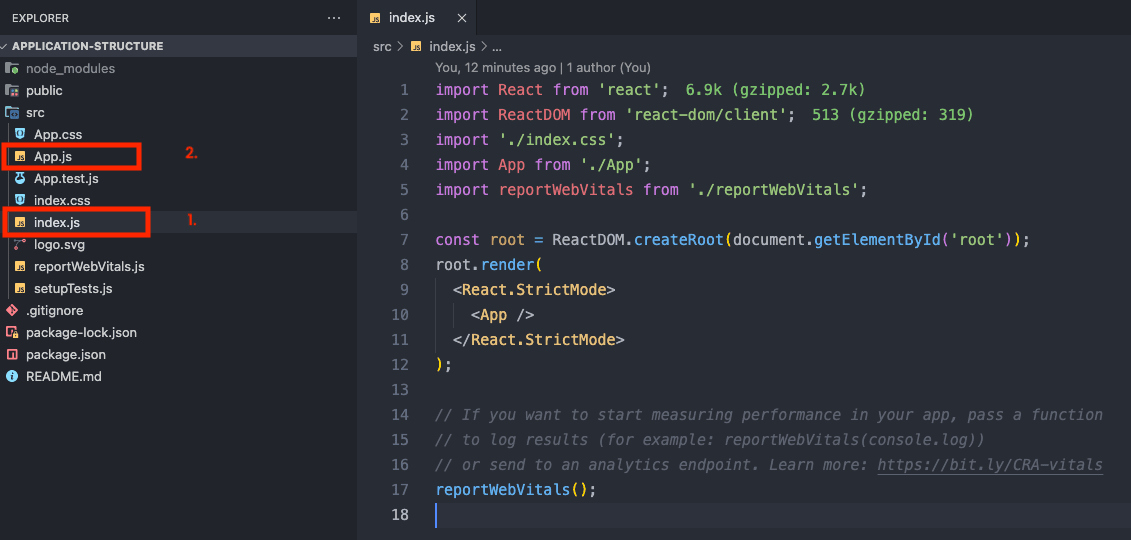Click the lock icon beside package-lock.json
This screenshot has width=1131, height=540.
(x=12, y=333)
